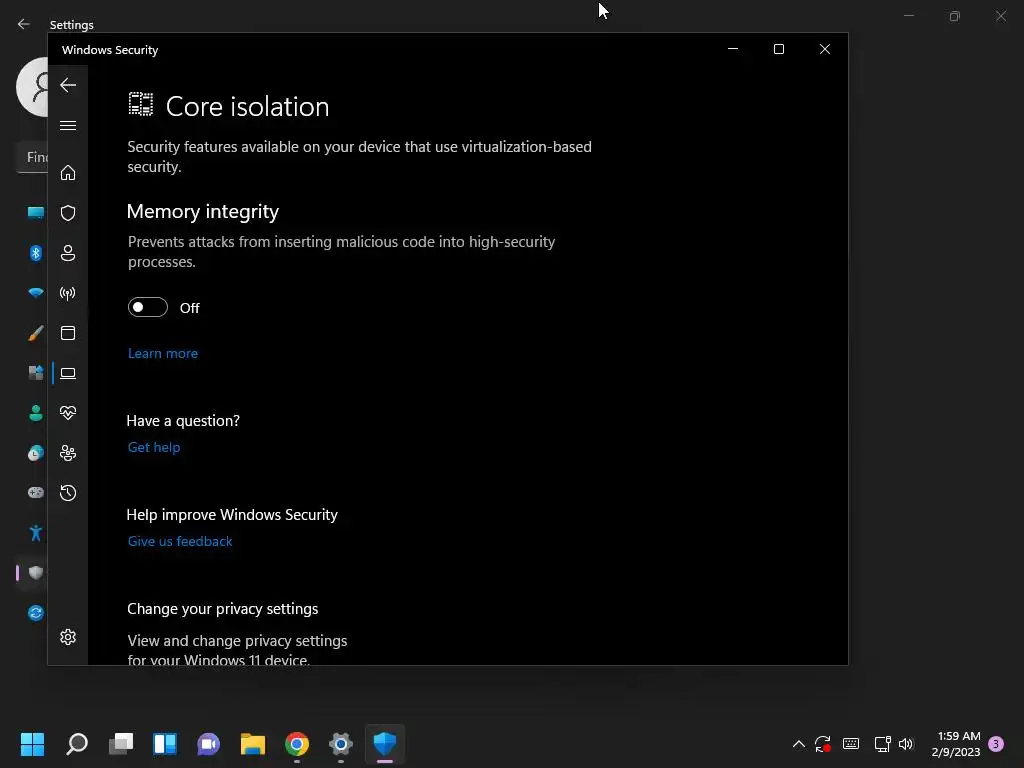Open touch keyboard tray icon
Viewport: 1024px width, 768px height.
click(x=851, y=744)
